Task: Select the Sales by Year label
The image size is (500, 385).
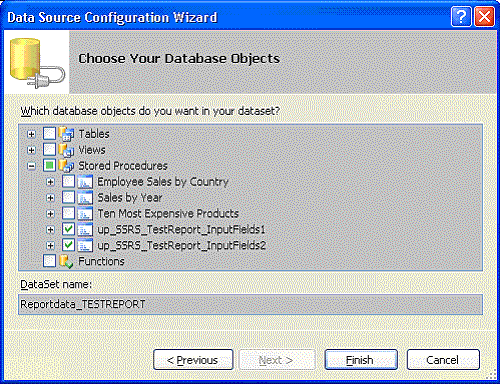Action: (130, 198)
